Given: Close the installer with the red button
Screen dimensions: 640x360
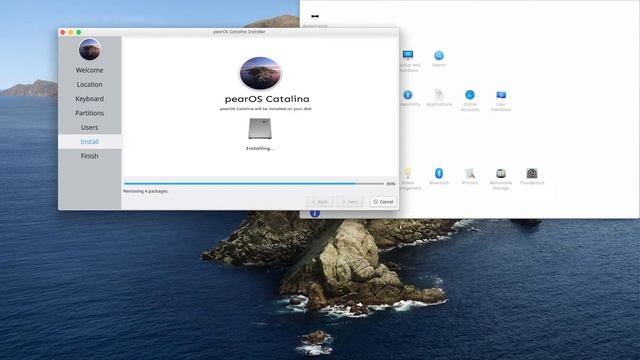Looking at the screenshot, I should [x=63, y=32].
